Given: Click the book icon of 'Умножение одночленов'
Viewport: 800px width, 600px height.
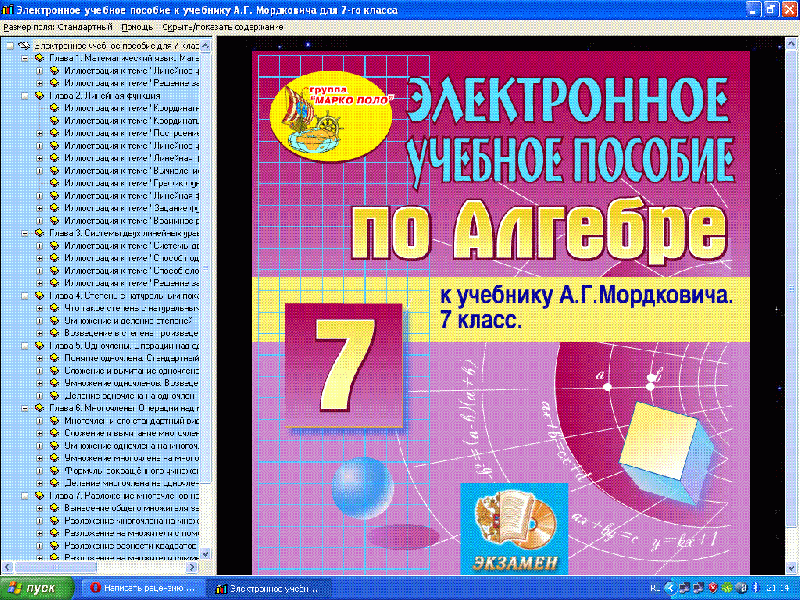Looking at the screenshot, I should (x=55, y=383).
